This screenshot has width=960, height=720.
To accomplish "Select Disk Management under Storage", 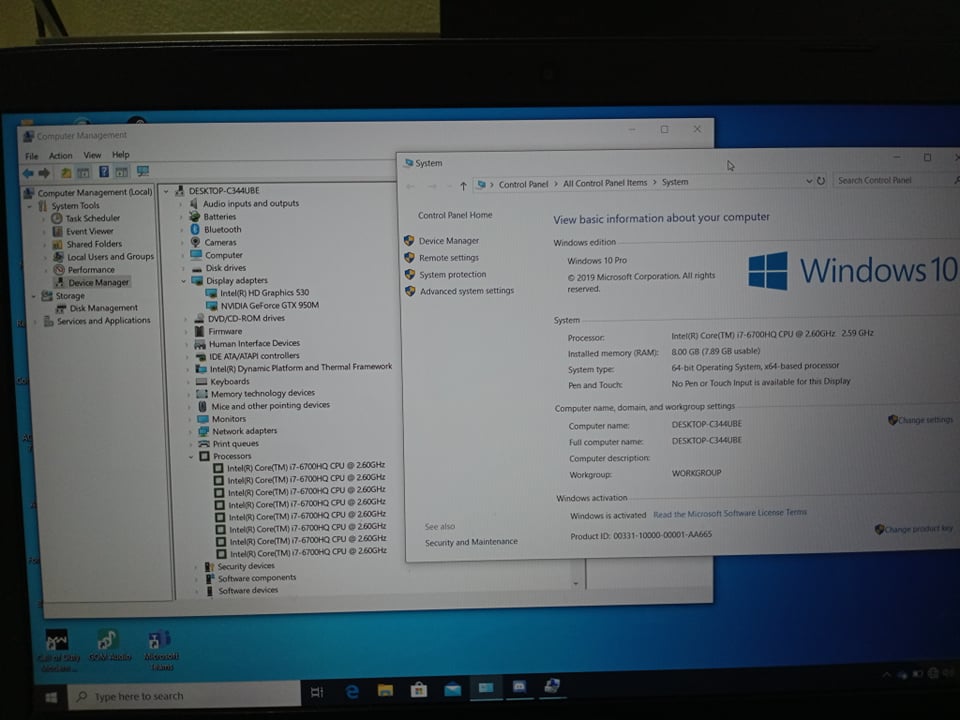I will (x=103, y=308).
